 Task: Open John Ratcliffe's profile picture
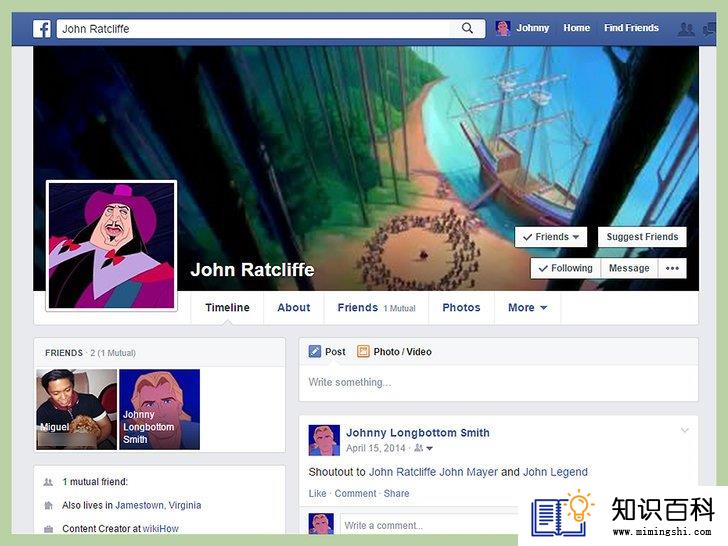[111, 245]
